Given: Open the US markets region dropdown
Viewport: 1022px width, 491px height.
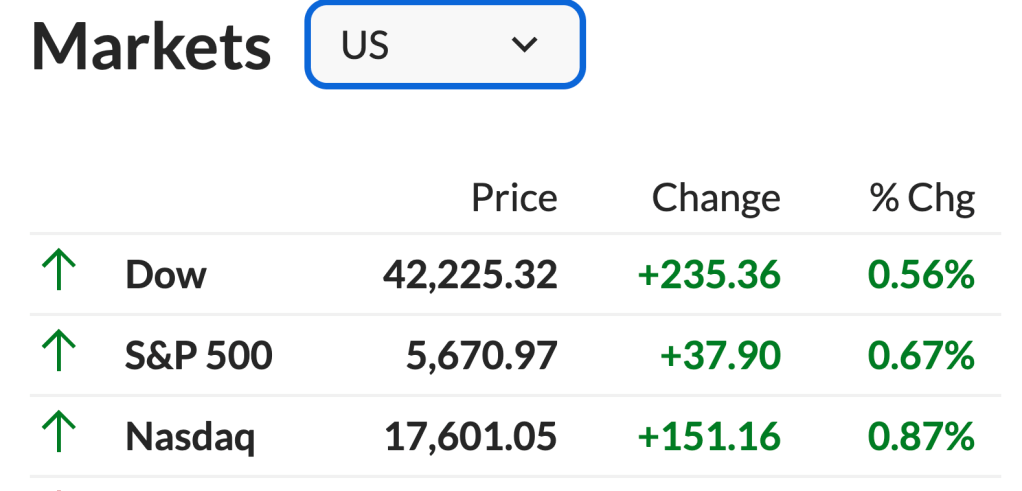Looking at the screenshot, I should [445, 45].
